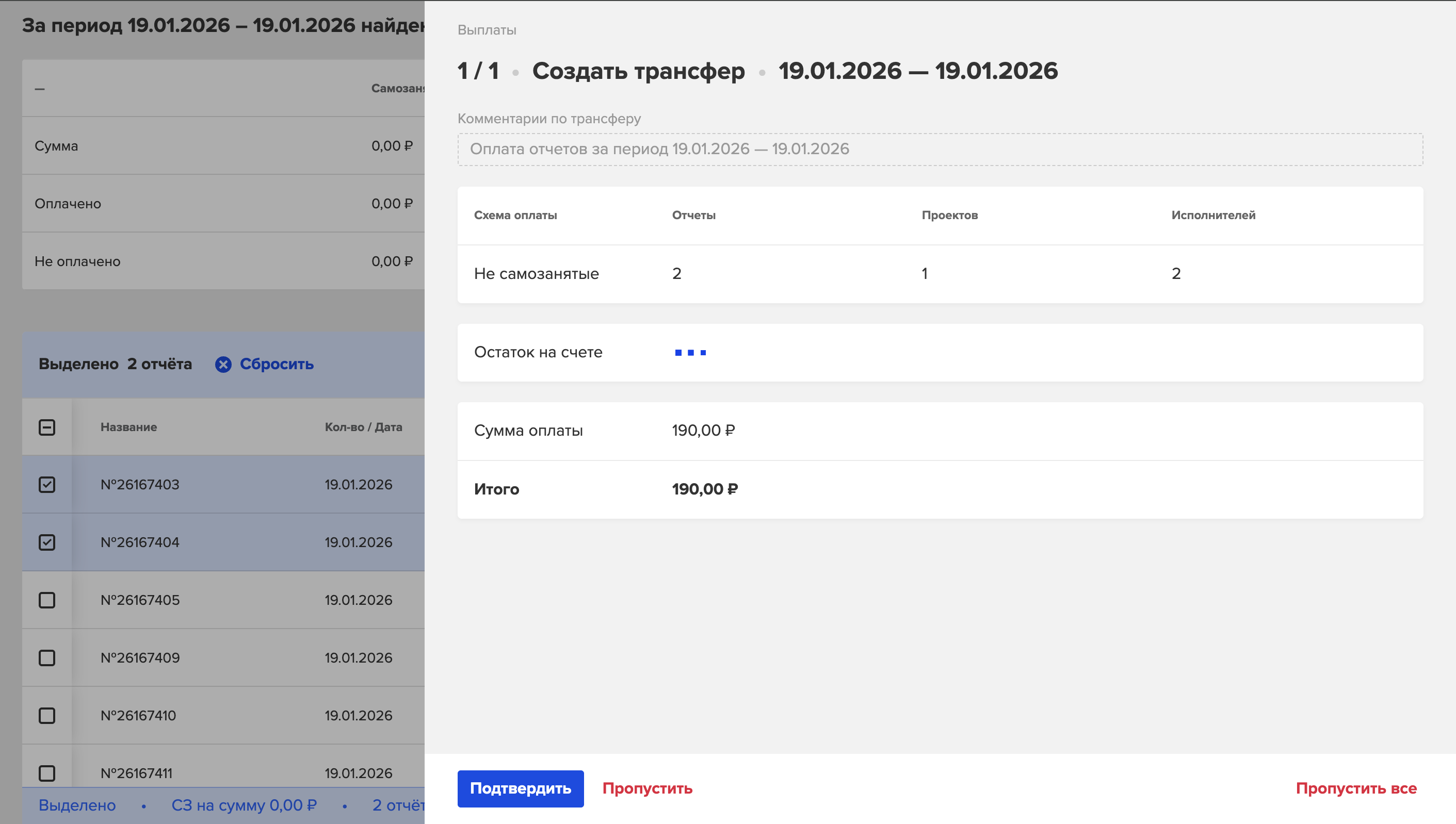Click date 19.01.2026 in row №26167410
Viewport: 1456px width, 824px height.
(x=359, y=716)
